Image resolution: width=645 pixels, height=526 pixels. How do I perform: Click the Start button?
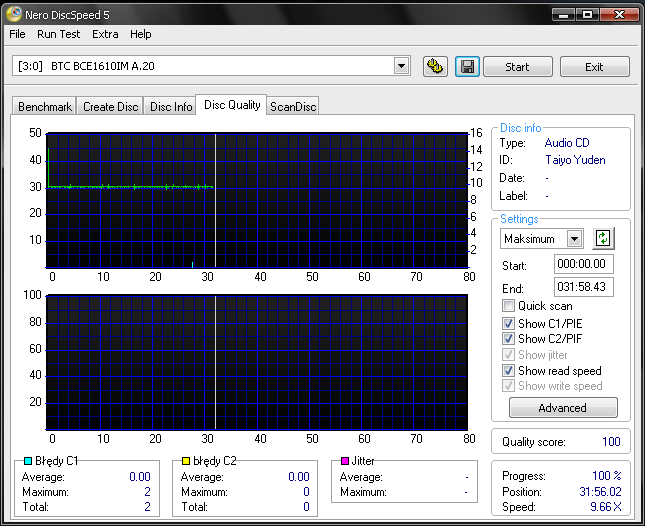(517, 67)
